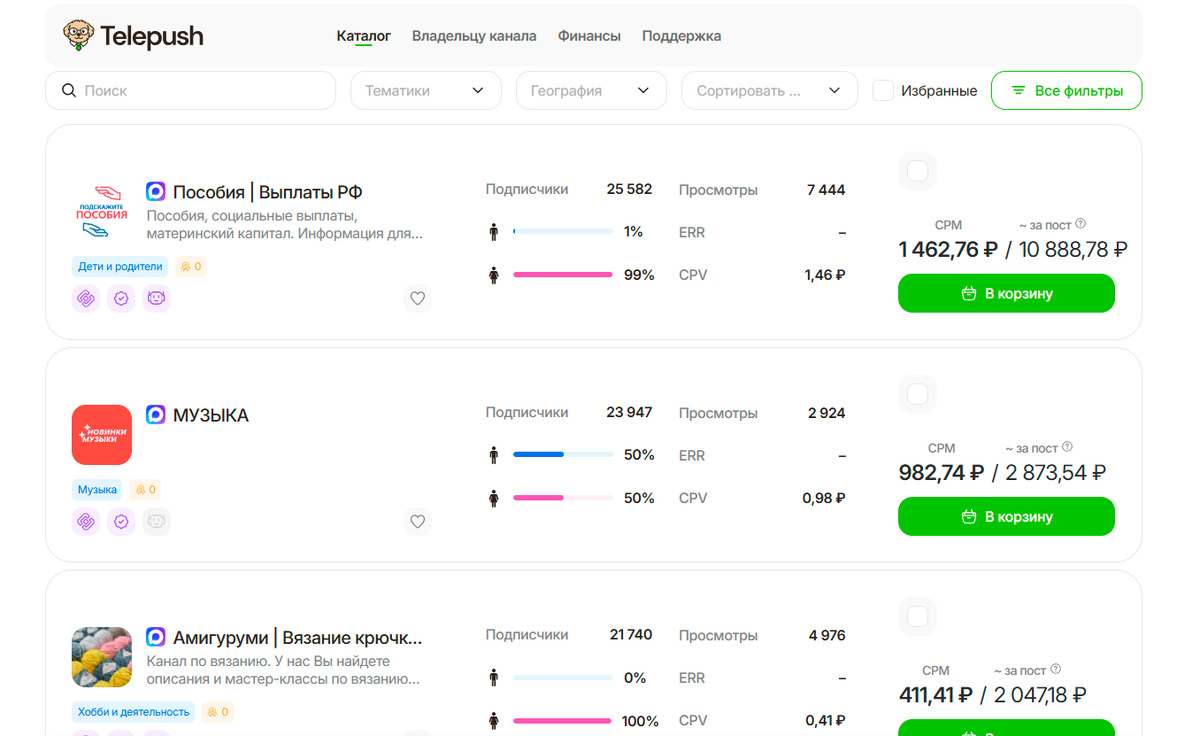Open the Новинки музыки channel avatar

(102, 435)
